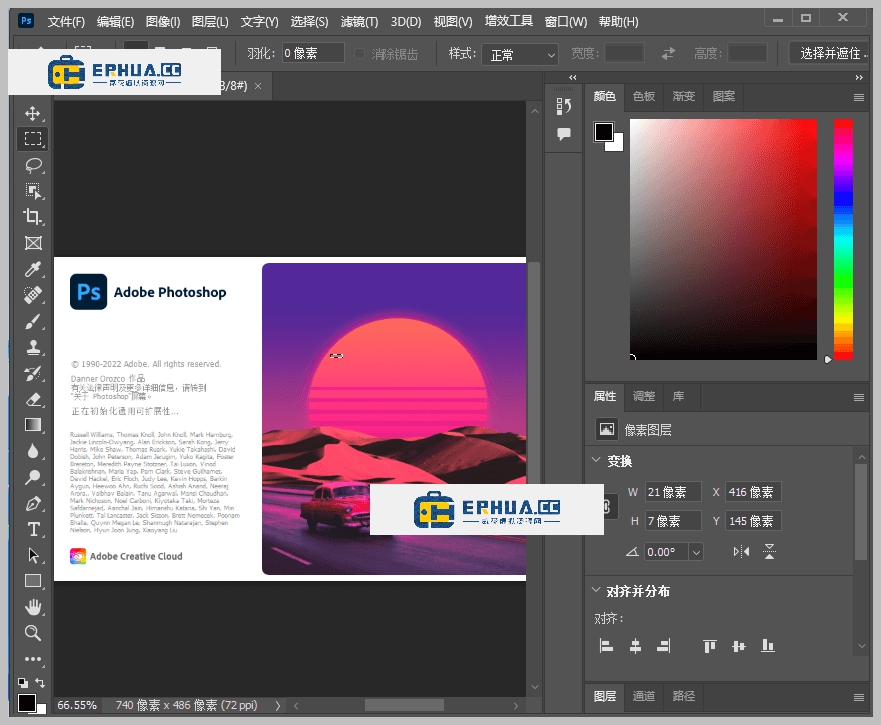The width and height of the screenshot is (881, 725).
Task: Select the Eyedropper tool
Action: tap(33, 269)
